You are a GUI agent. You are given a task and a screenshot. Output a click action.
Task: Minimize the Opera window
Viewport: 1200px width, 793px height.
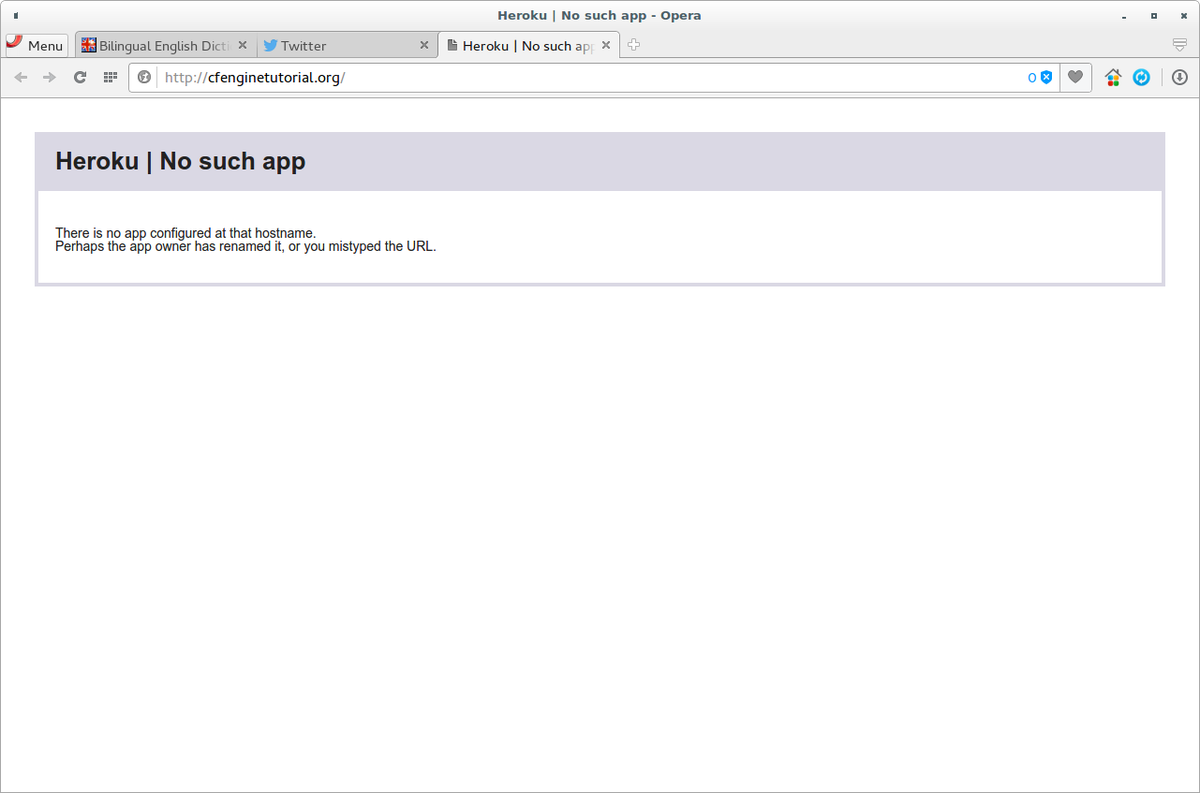click(x=1126, y=16)
